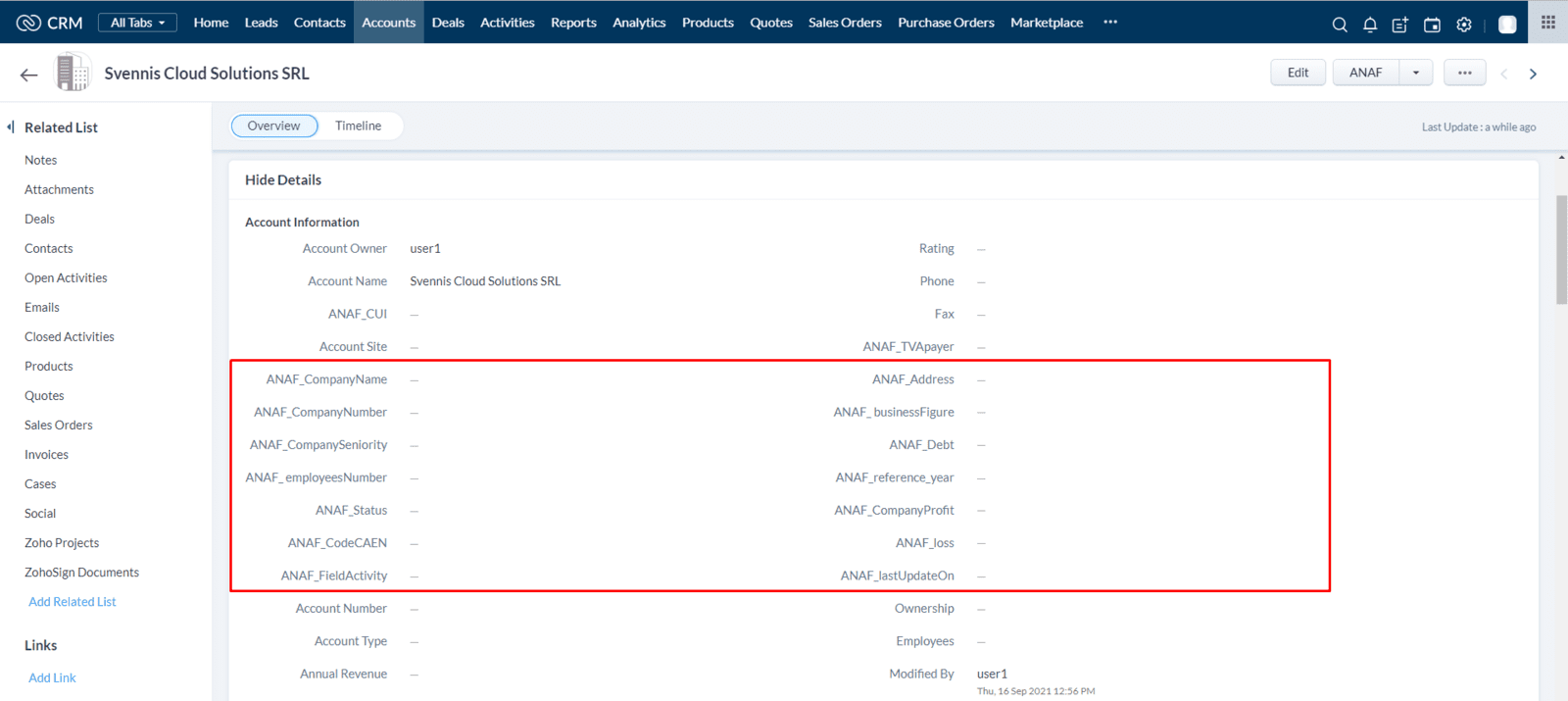This screenshot has height=701, width=1568.
Task: Open the Purchase Orders tab
Action: (946, 23)
